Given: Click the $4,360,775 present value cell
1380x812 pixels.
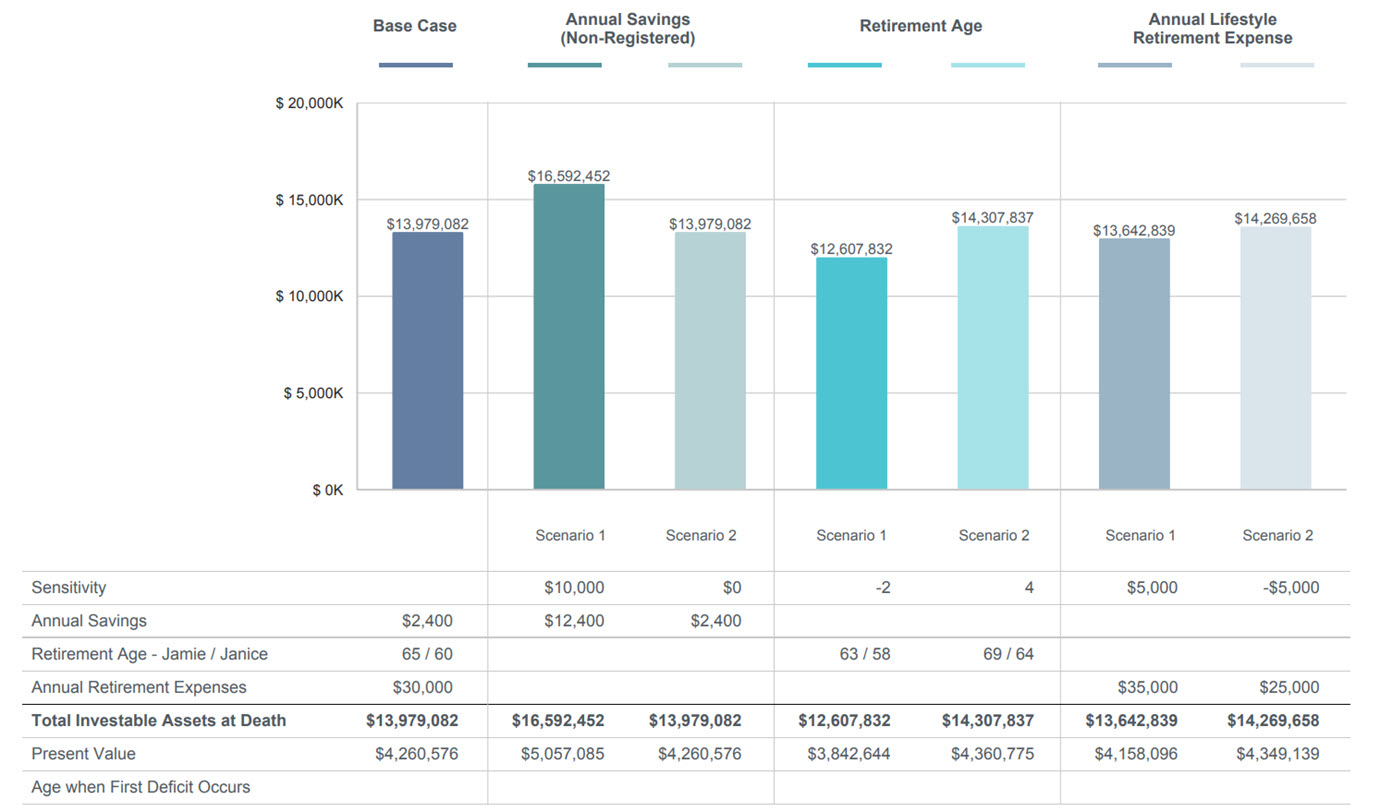Looking at the screenshot, I should [x=993, y=754].
